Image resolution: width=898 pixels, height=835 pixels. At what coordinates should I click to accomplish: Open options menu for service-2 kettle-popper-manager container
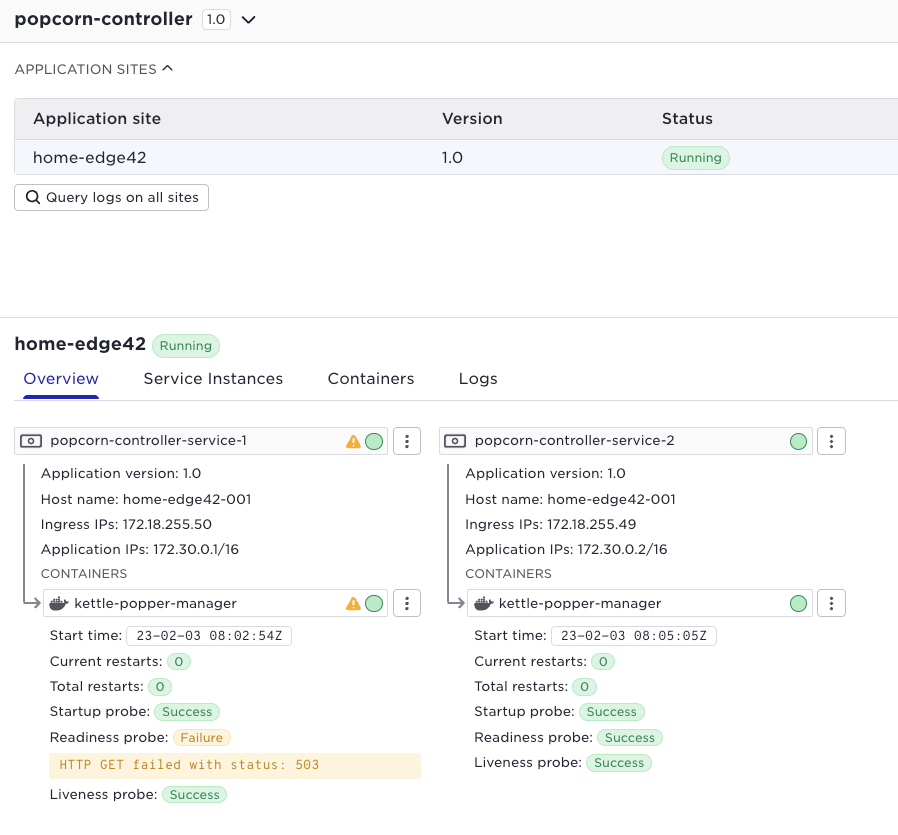pyautogui.click(x=831, y=603)
